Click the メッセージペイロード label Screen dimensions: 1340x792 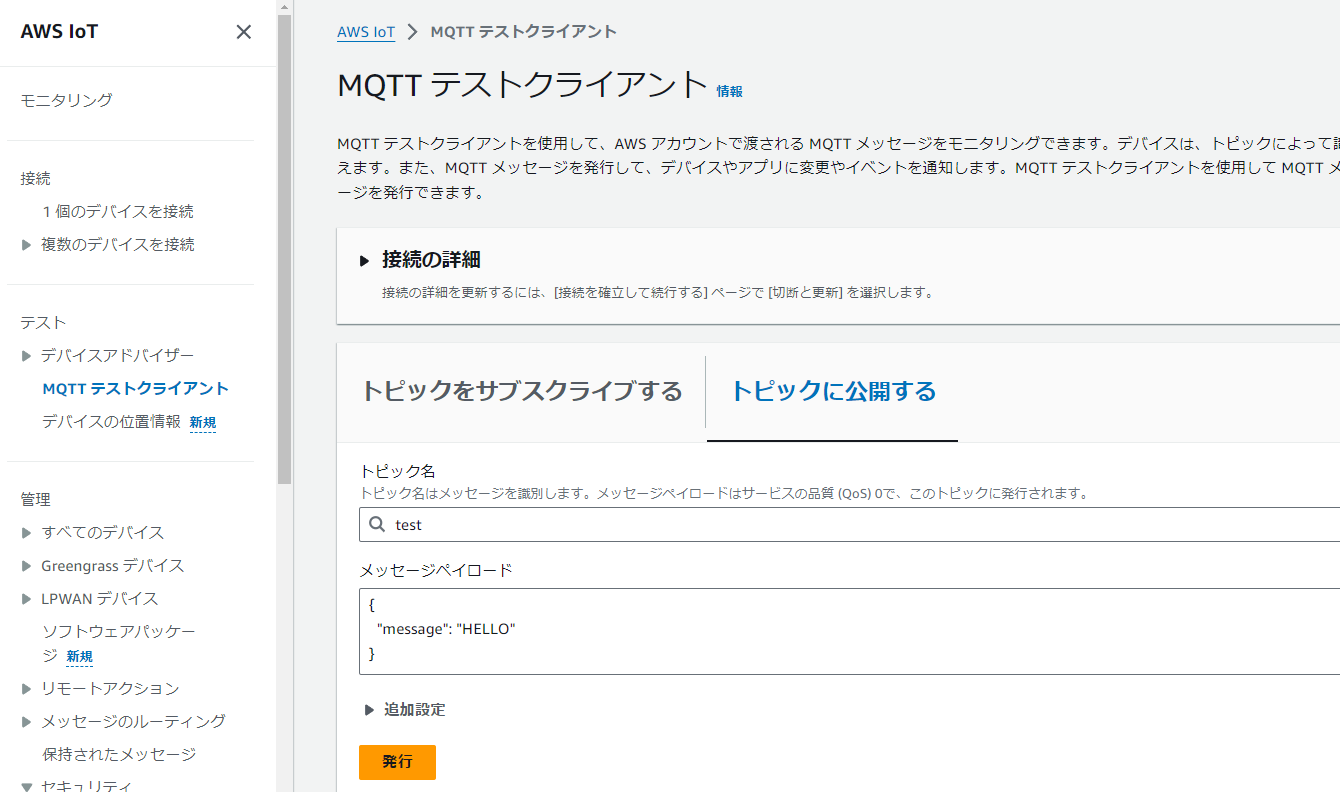click(x=436, y=570)
